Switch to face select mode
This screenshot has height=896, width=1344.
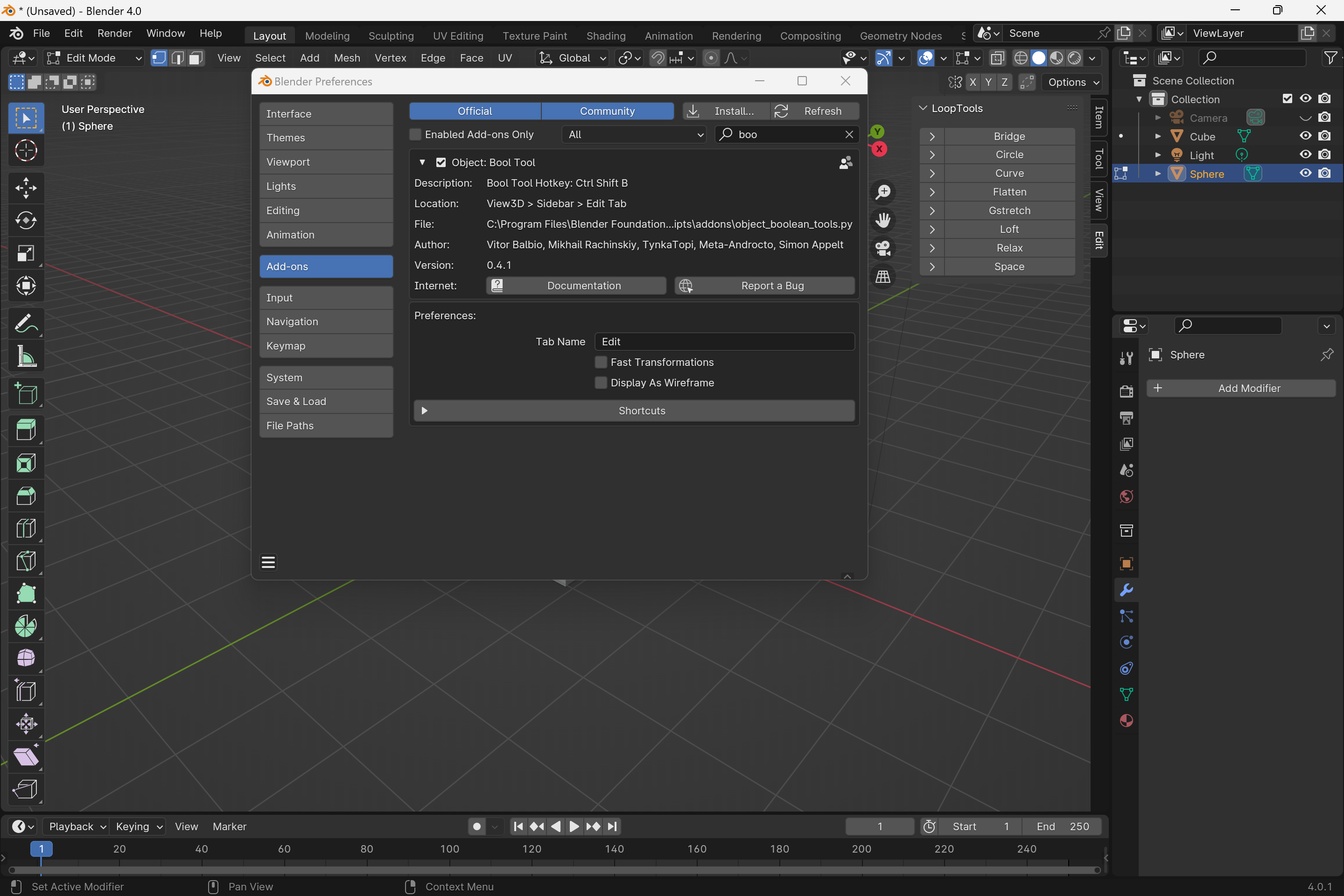click(196, 58)
